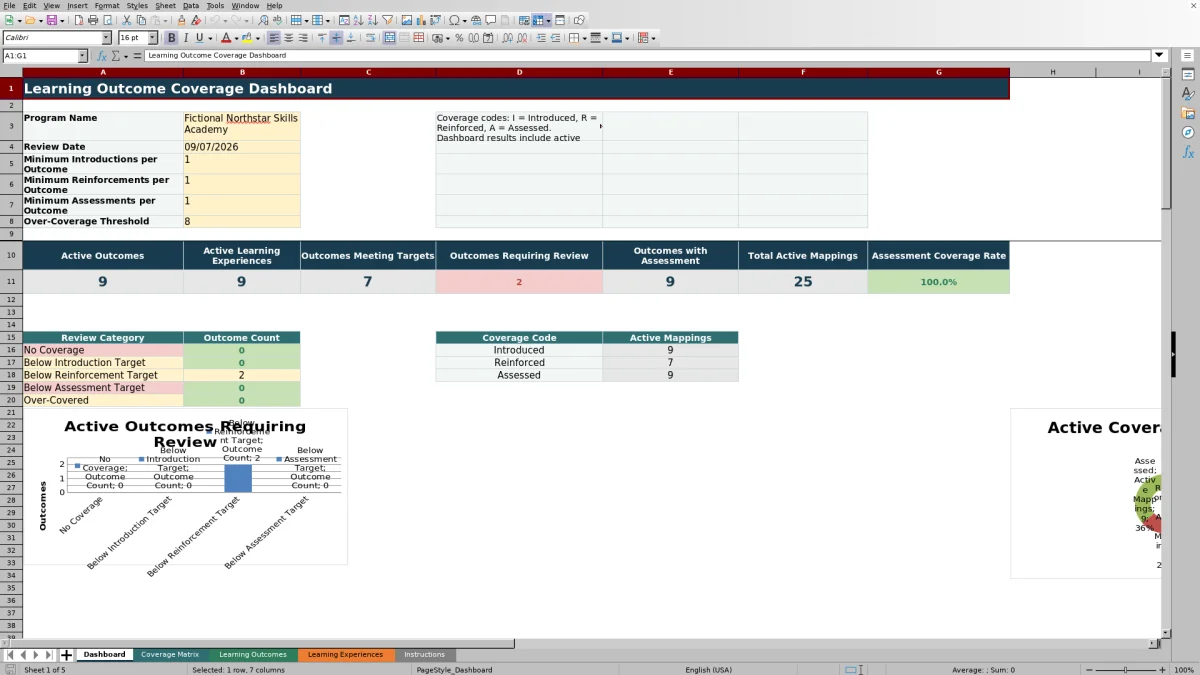The height and width of the screenshot is (675, 1200).
Task: Select the Learning Outcomes sheet tab
Action: point(253,655)
